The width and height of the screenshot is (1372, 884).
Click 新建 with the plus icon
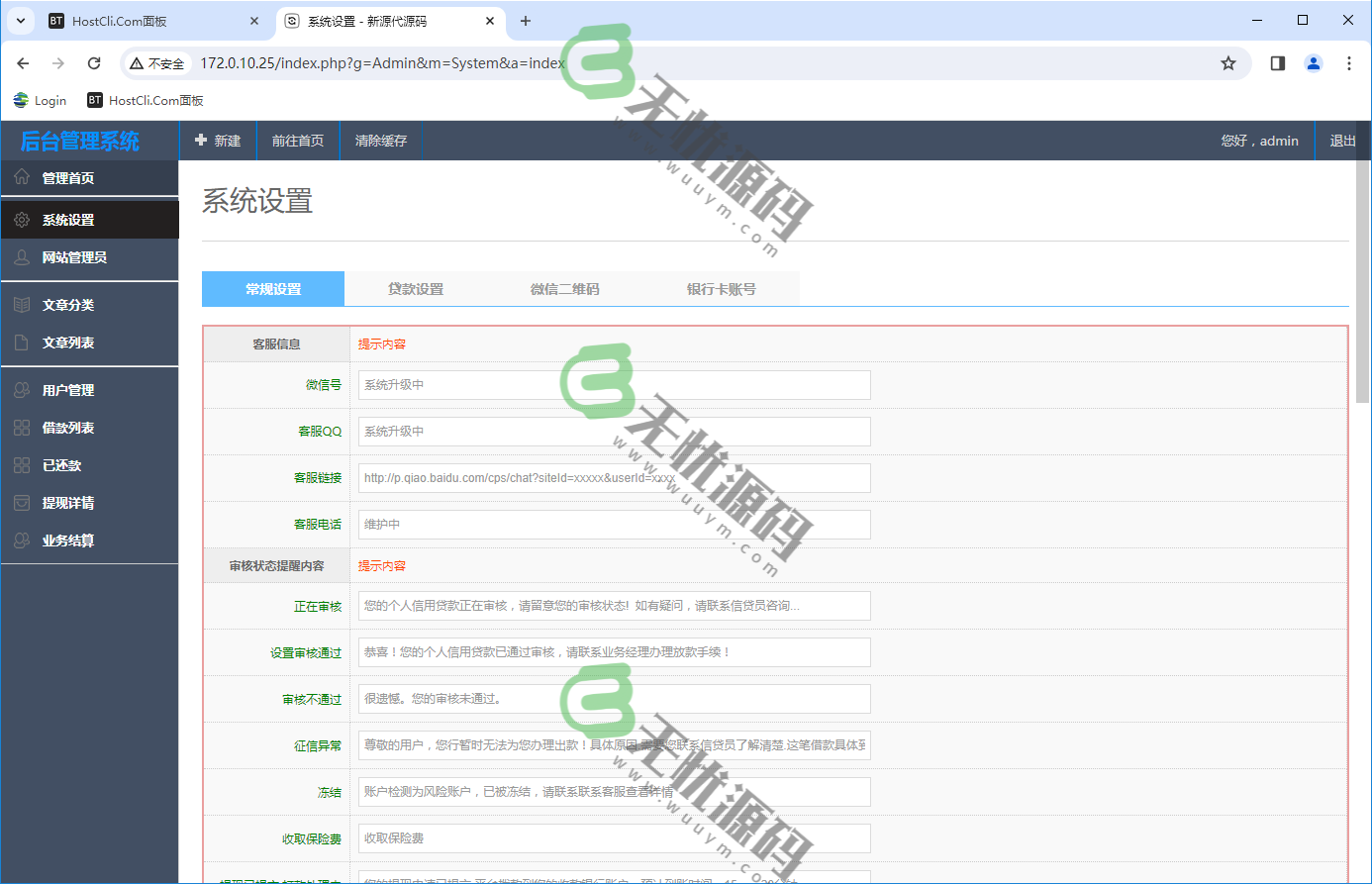pos(219,140)
